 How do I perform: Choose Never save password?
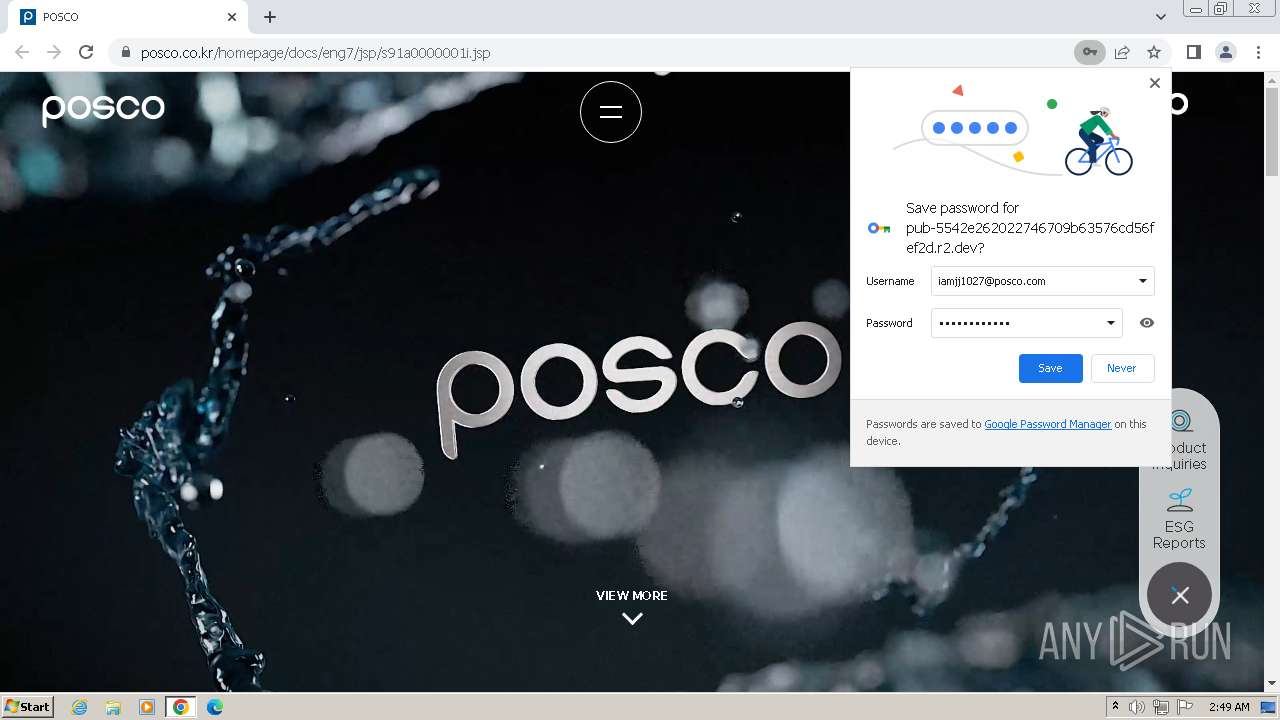point(1122,368)
